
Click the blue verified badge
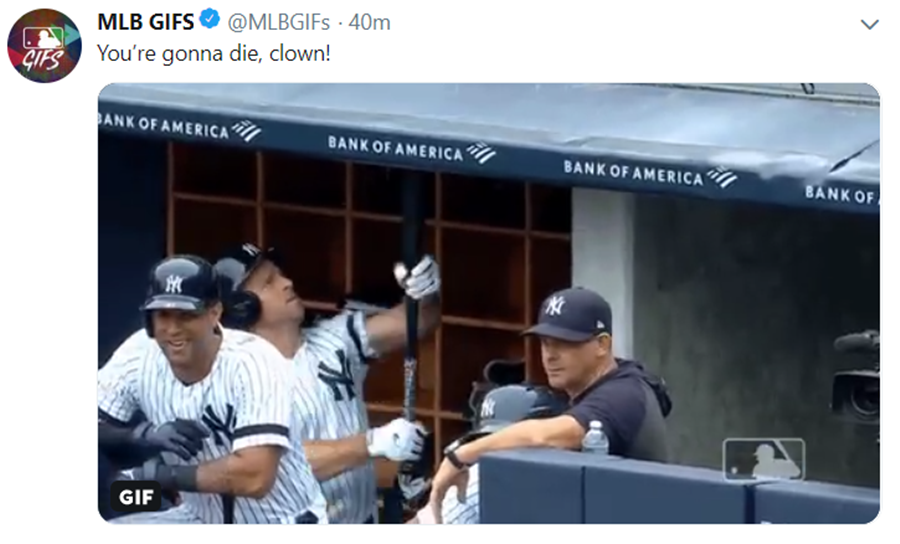209,20
